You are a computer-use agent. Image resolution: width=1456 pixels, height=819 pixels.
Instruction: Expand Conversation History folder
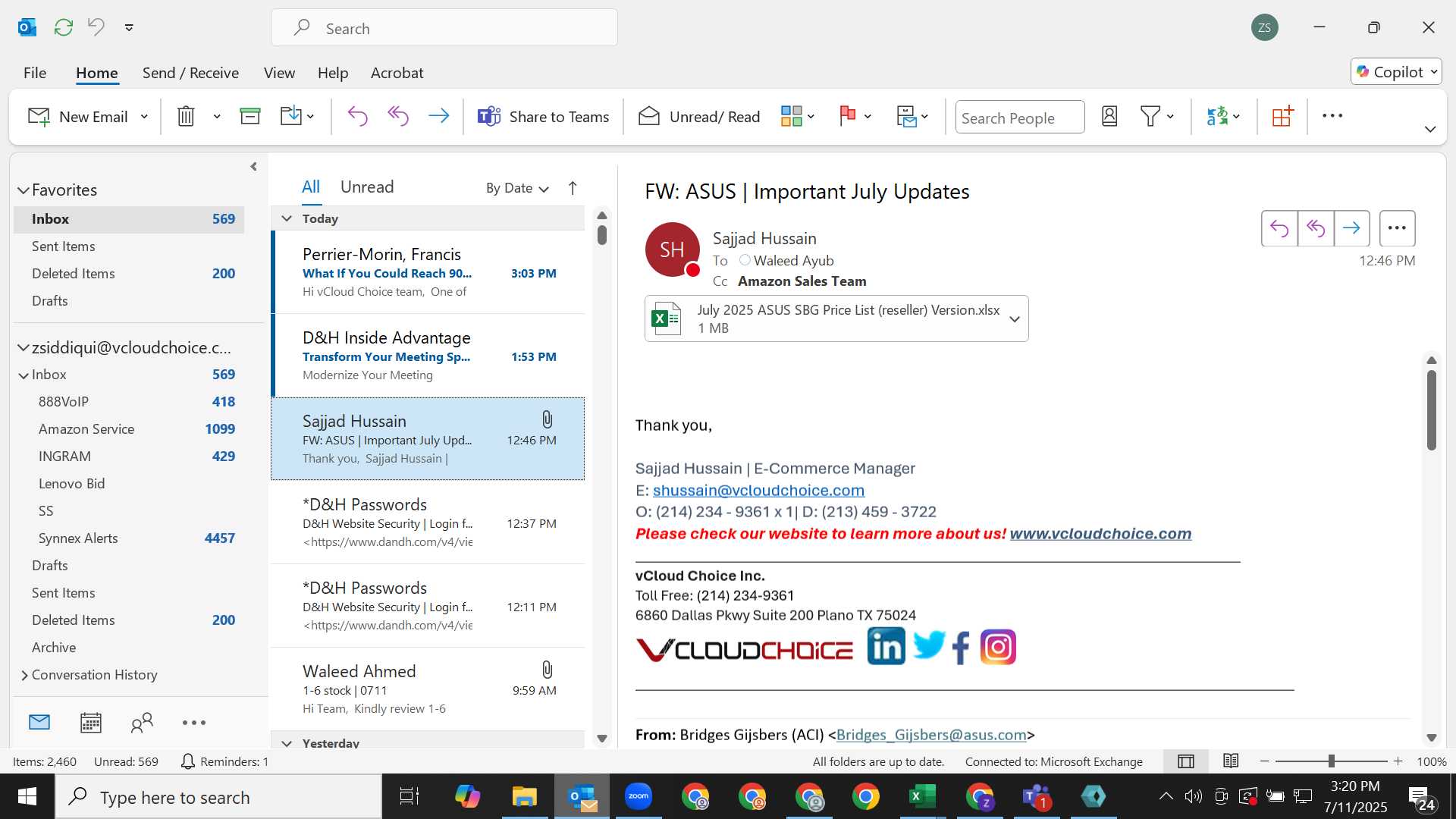coord(24,675)
